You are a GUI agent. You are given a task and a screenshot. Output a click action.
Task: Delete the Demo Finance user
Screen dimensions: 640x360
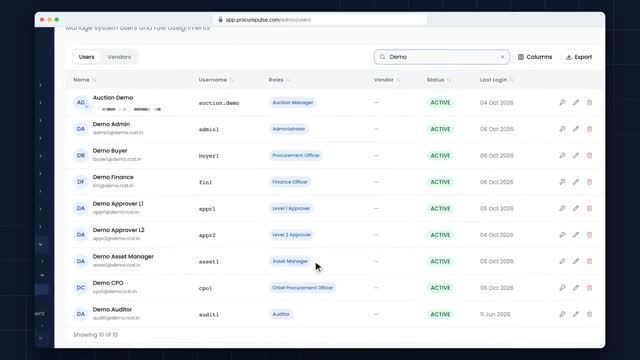[x=589, y=182]
